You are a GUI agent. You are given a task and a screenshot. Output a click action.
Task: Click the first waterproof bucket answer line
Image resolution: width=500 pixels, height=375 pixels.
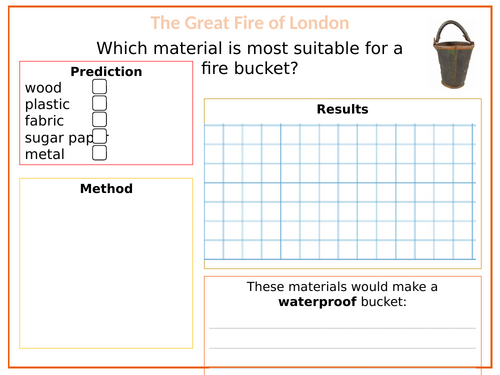point(343,328)
